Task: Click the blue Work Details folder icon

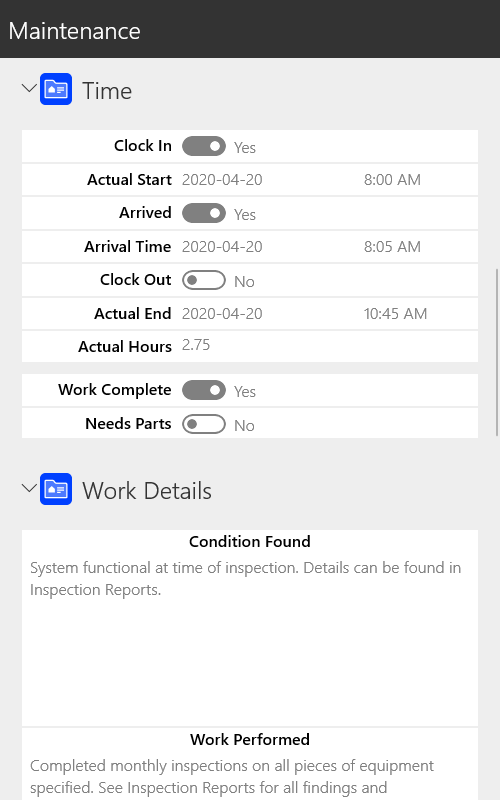Action: (x=56, y=489)
